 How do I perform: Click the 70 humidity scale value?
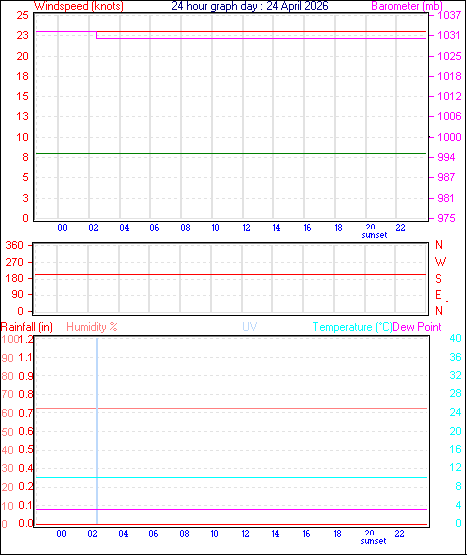(x=7, y=395)
